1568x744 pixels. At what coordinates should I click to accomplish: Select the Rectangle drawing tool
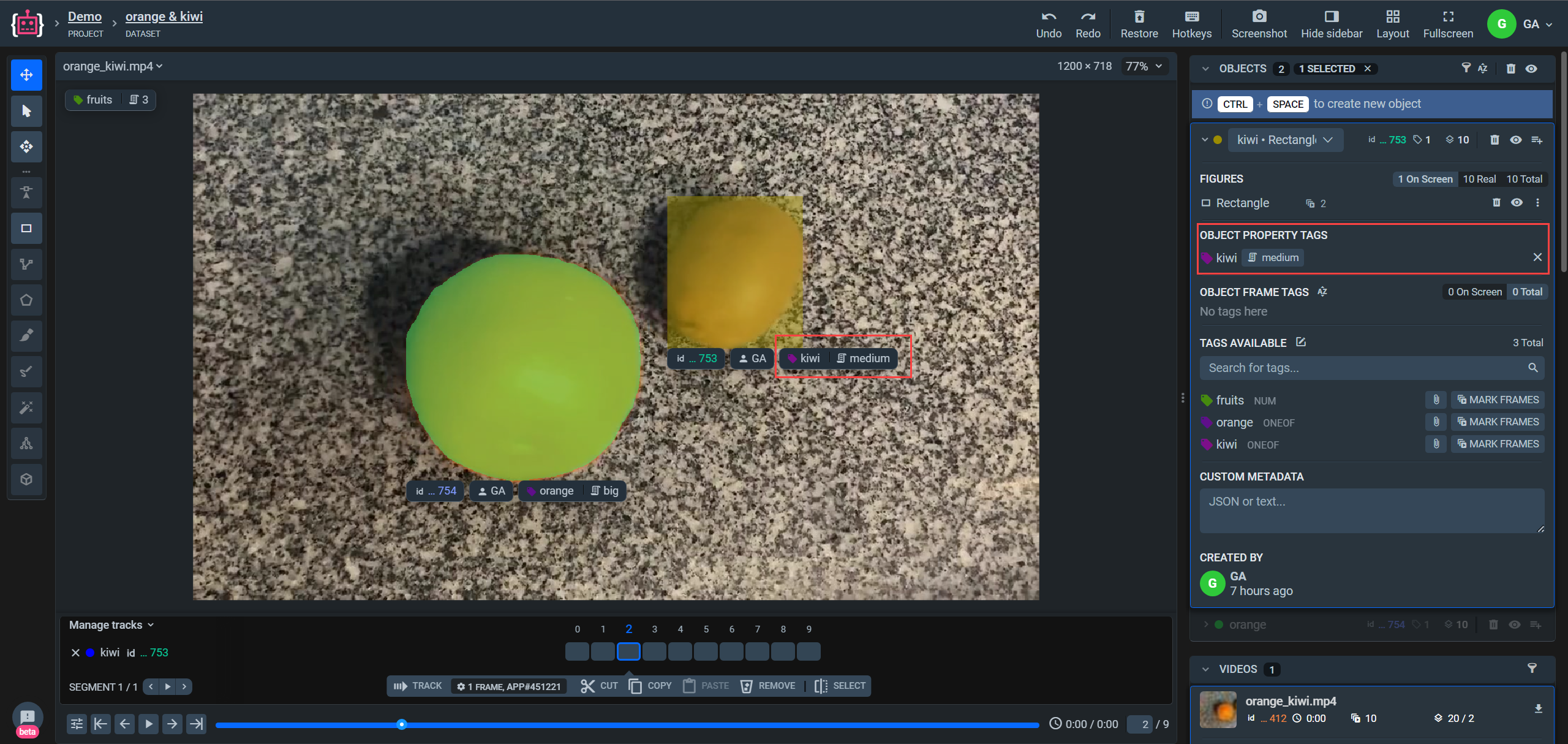tap(26, 229)
